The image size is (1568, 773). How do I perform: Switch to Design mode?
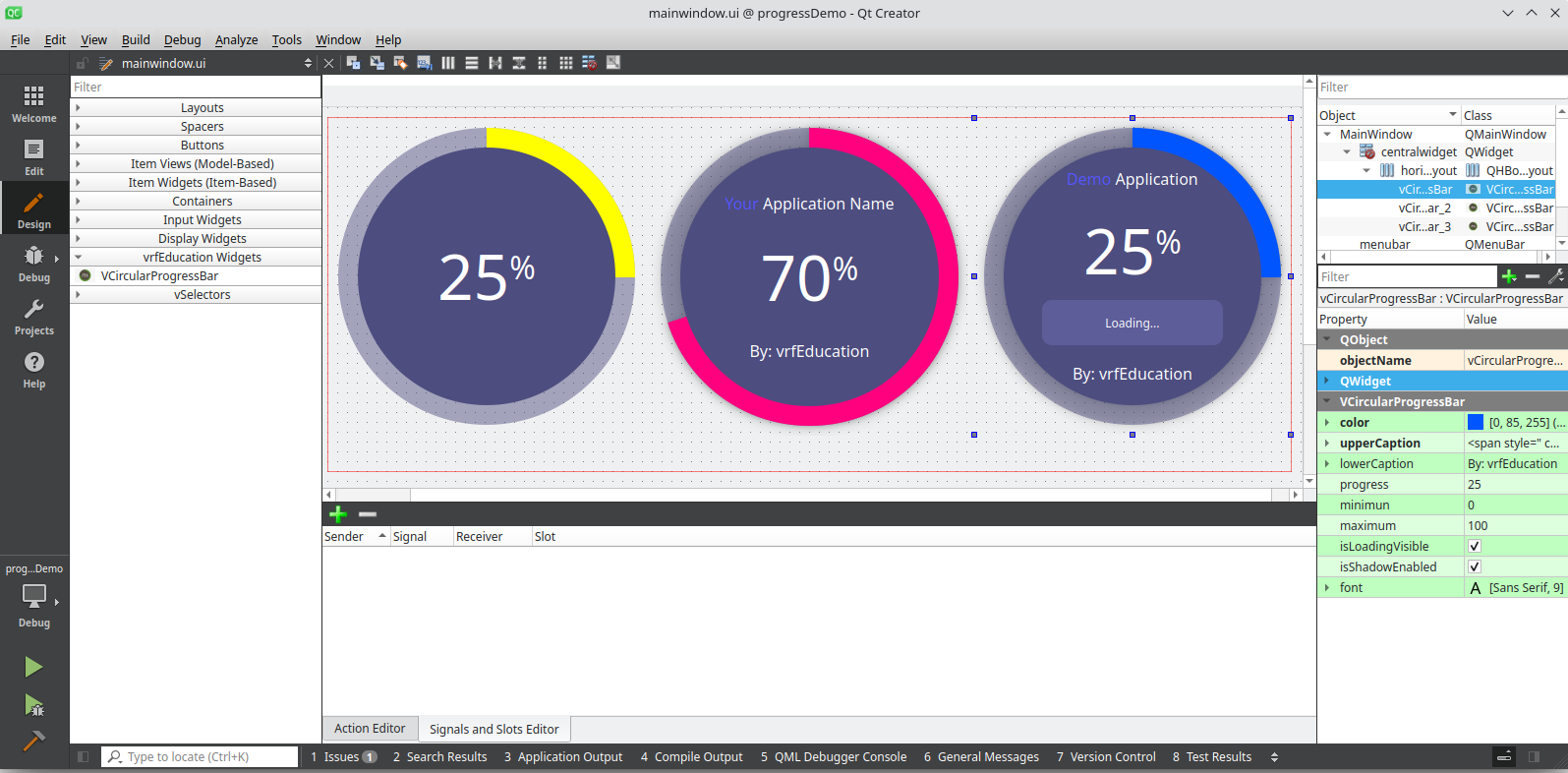(x=34, y=209)
